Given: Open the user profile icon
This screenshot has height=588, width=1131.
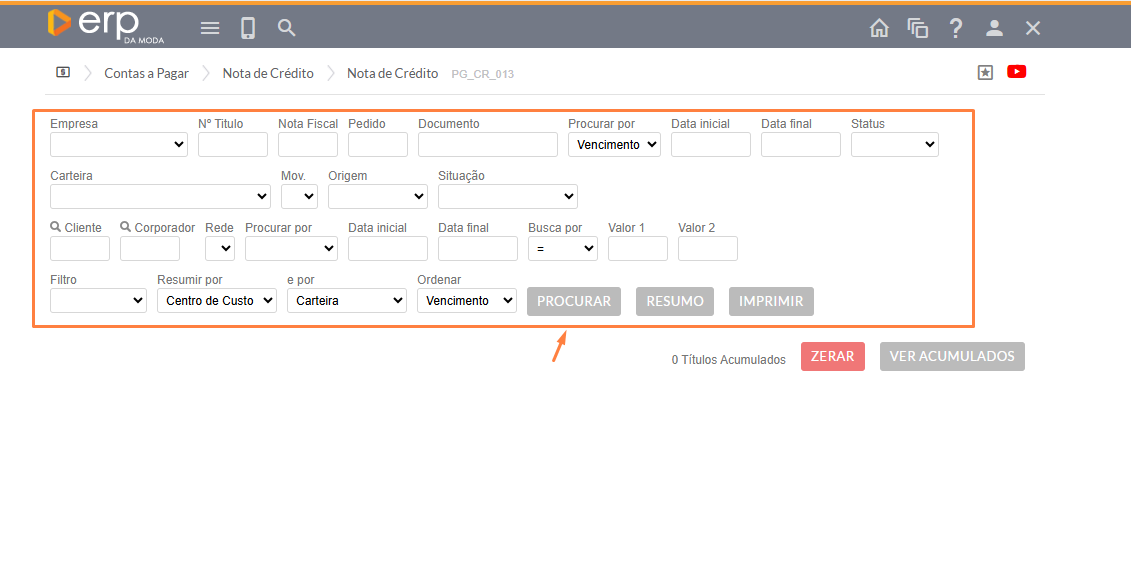Looking at the screenshot, I should pos(994,28).
